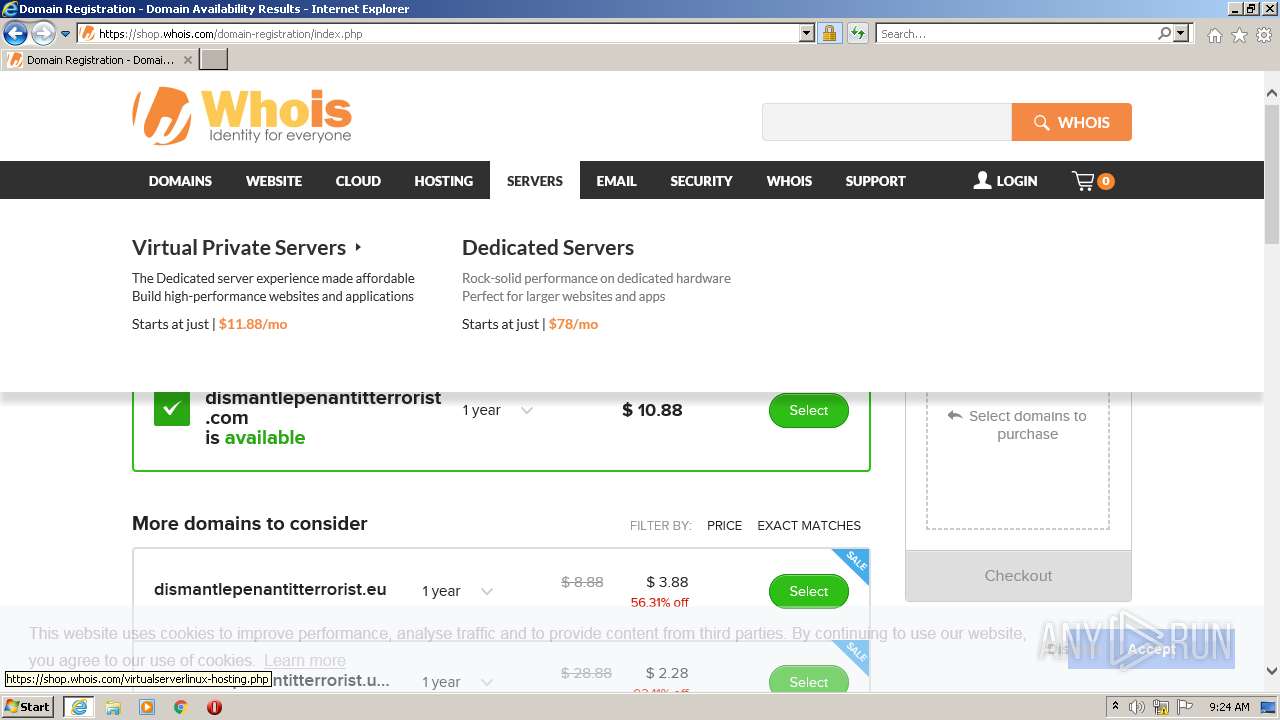Open the IE home icon
The height and width of the screenshot is (720, 1280).
point(1214,34)
